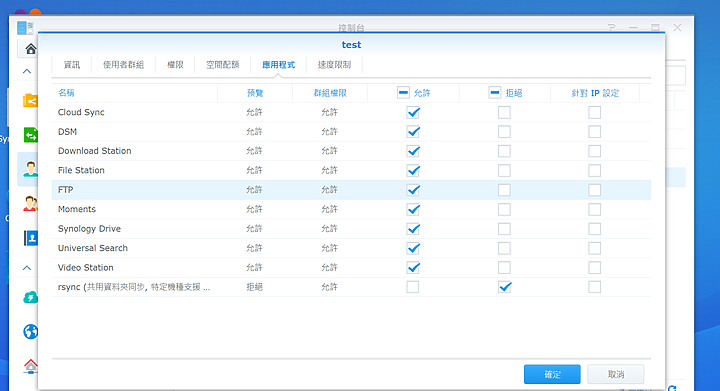Viewport: 720px width, 391px height.
Task: Open QuickConnect cloud icon in sidebar
Action: 30,297
